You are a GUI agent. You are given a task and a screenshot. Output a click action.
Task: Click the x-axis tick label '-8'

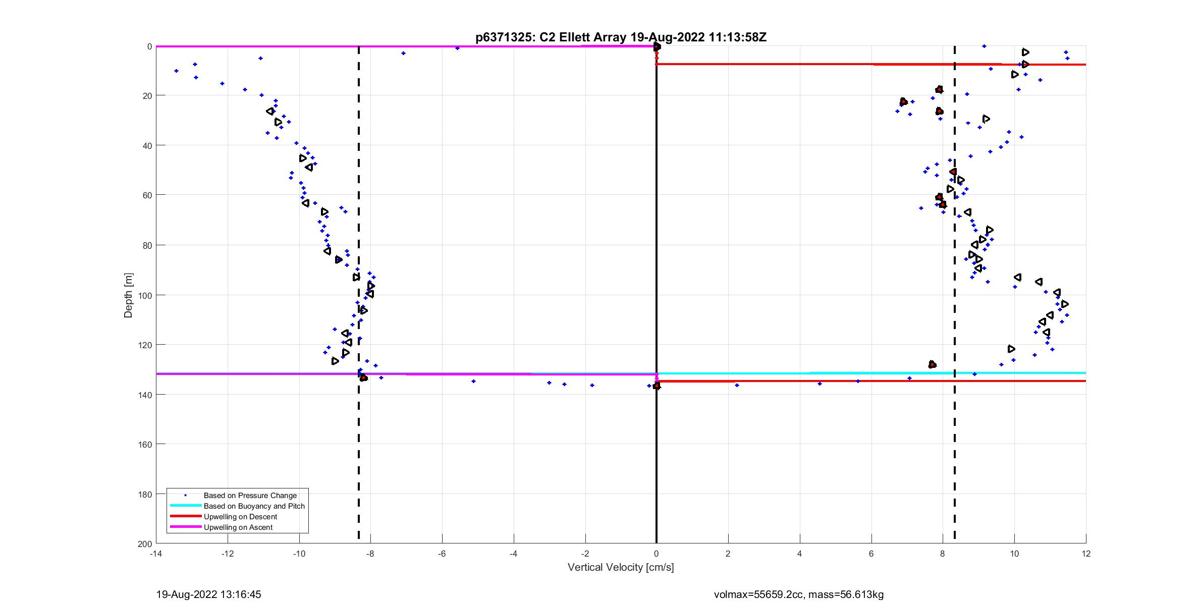[370, 552]
